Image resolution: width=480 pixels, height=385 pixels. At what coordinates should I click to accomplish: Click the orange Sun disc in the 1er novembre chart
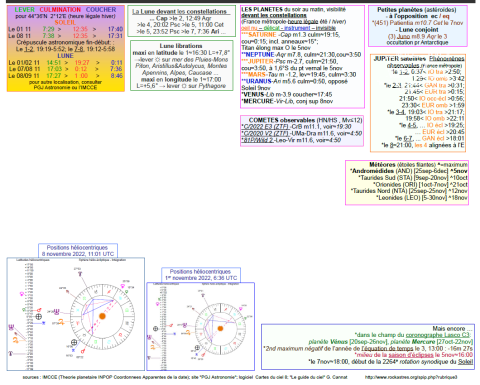click(x=220, y=328)
